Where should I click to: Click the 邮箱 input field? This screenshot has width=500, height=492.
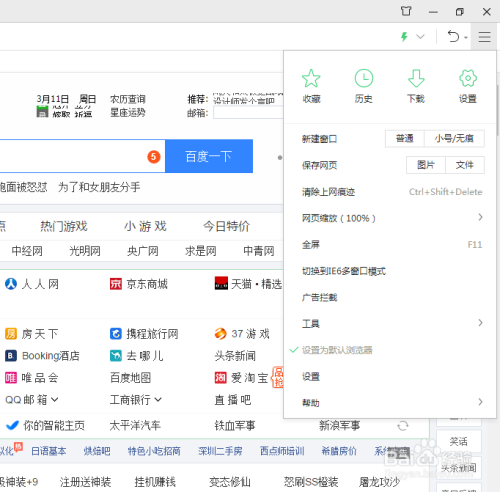pos(248,113)
